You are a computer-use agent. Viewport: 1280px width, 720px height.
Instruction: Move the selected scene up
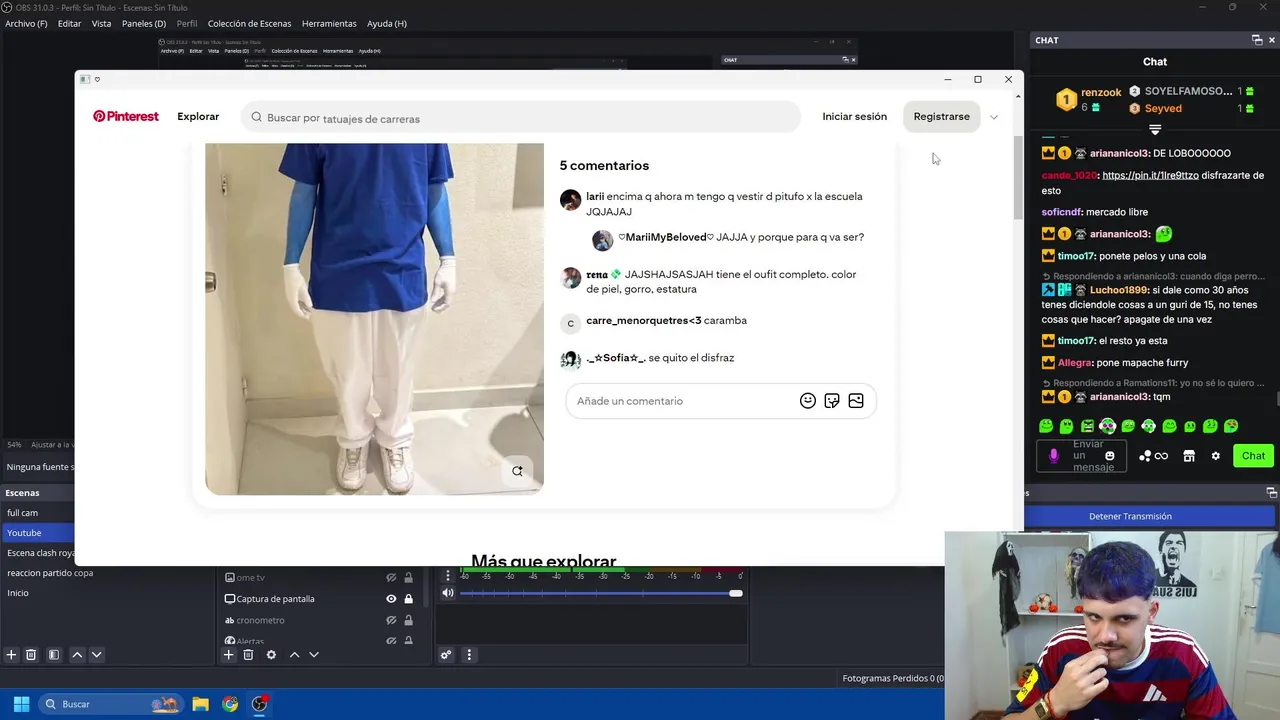[x=77, y=655]
